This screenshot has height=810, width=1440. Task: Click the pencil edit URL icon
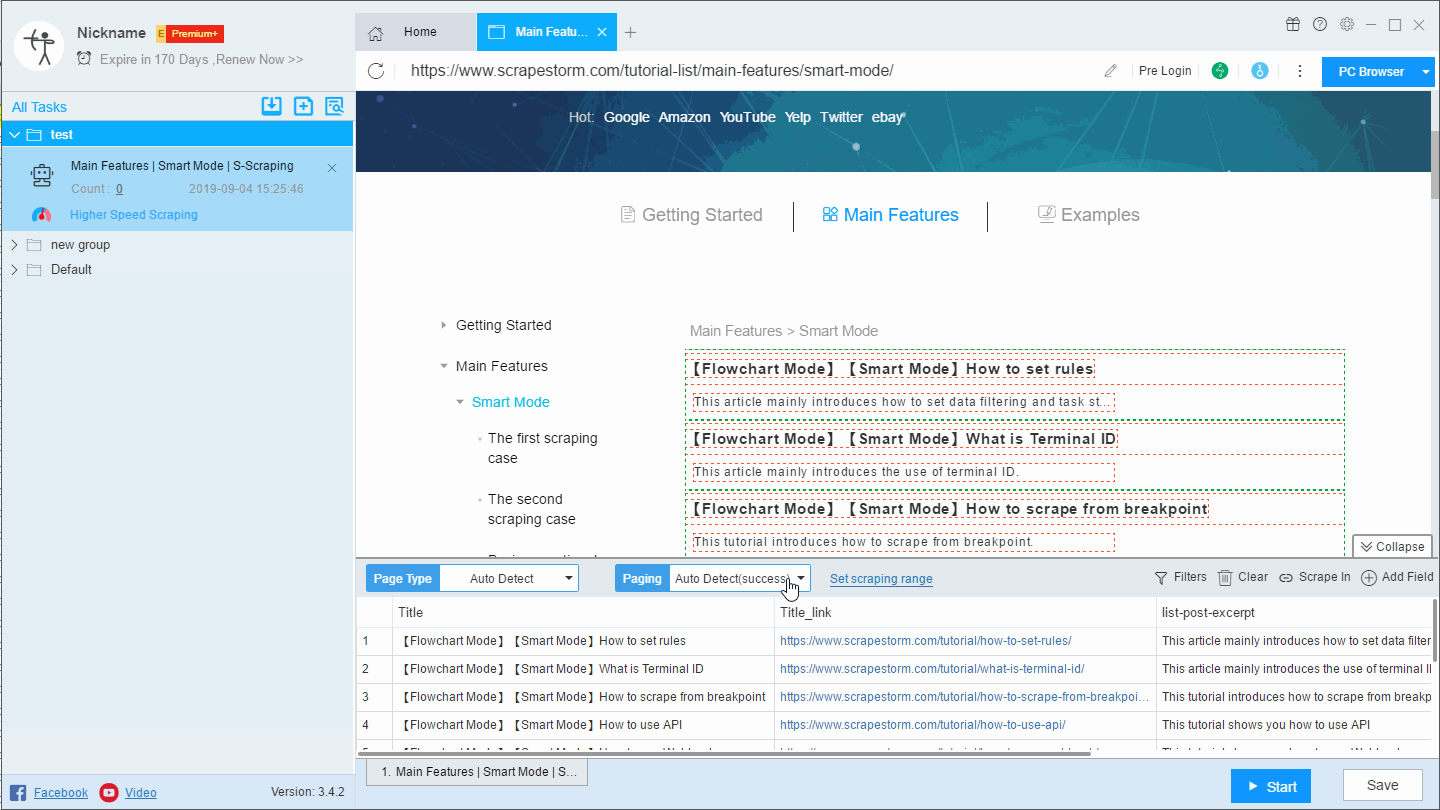tap(1110, 71)
